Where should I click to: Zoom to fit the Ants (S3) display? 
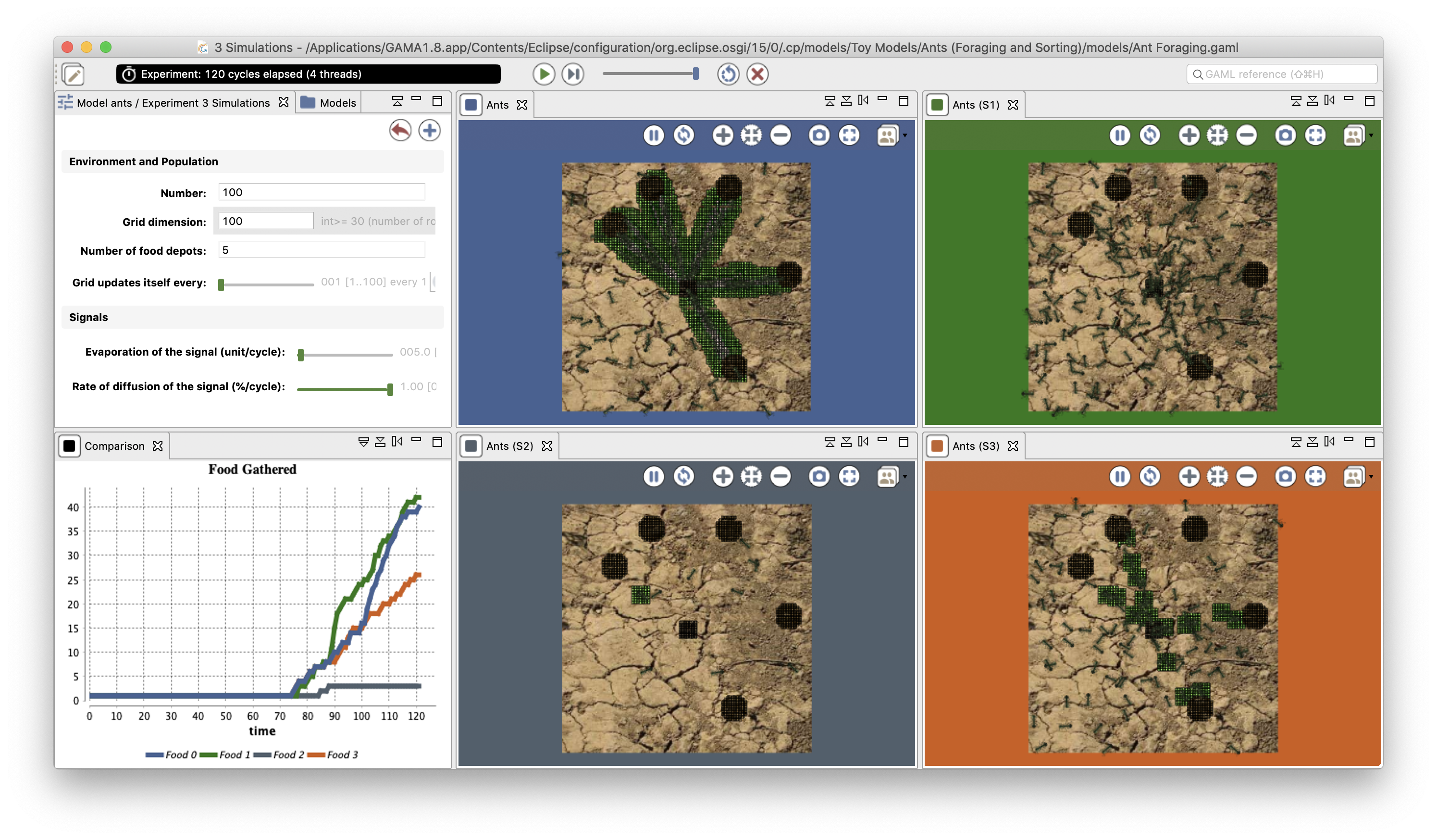pos(1217,477)
